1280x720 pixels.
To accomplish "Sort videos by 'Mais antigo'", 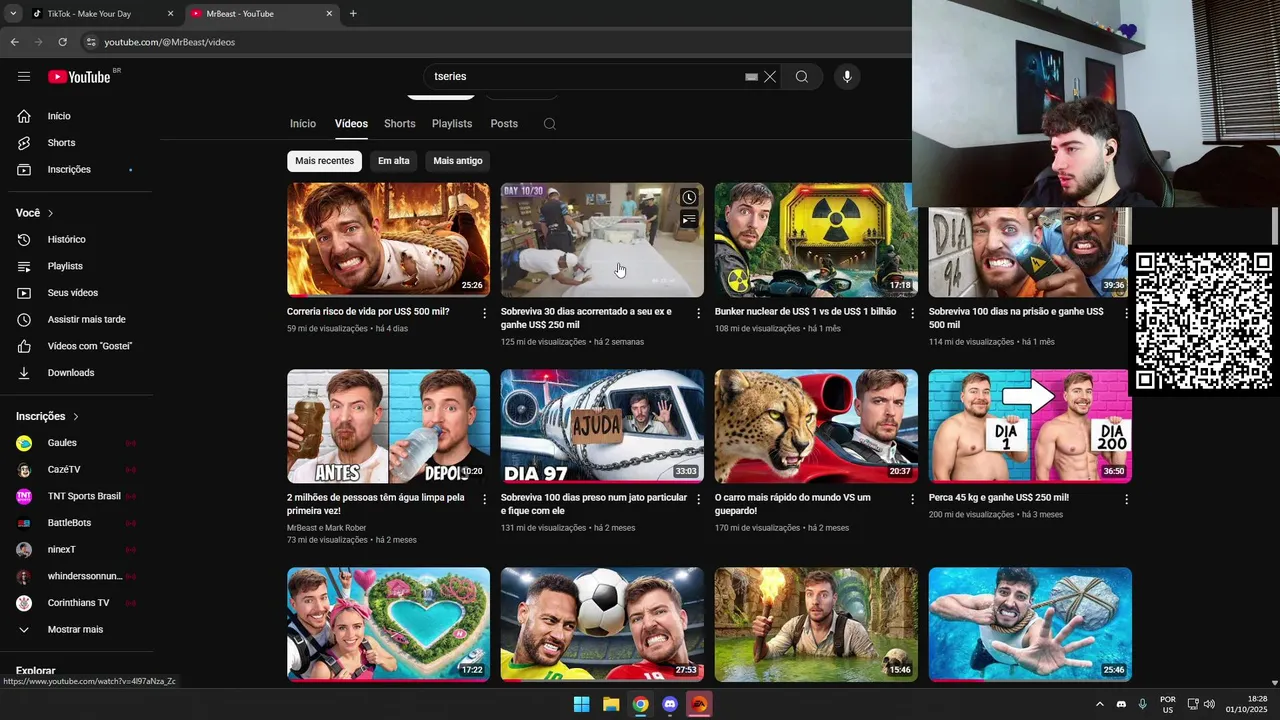I will 458,161.
